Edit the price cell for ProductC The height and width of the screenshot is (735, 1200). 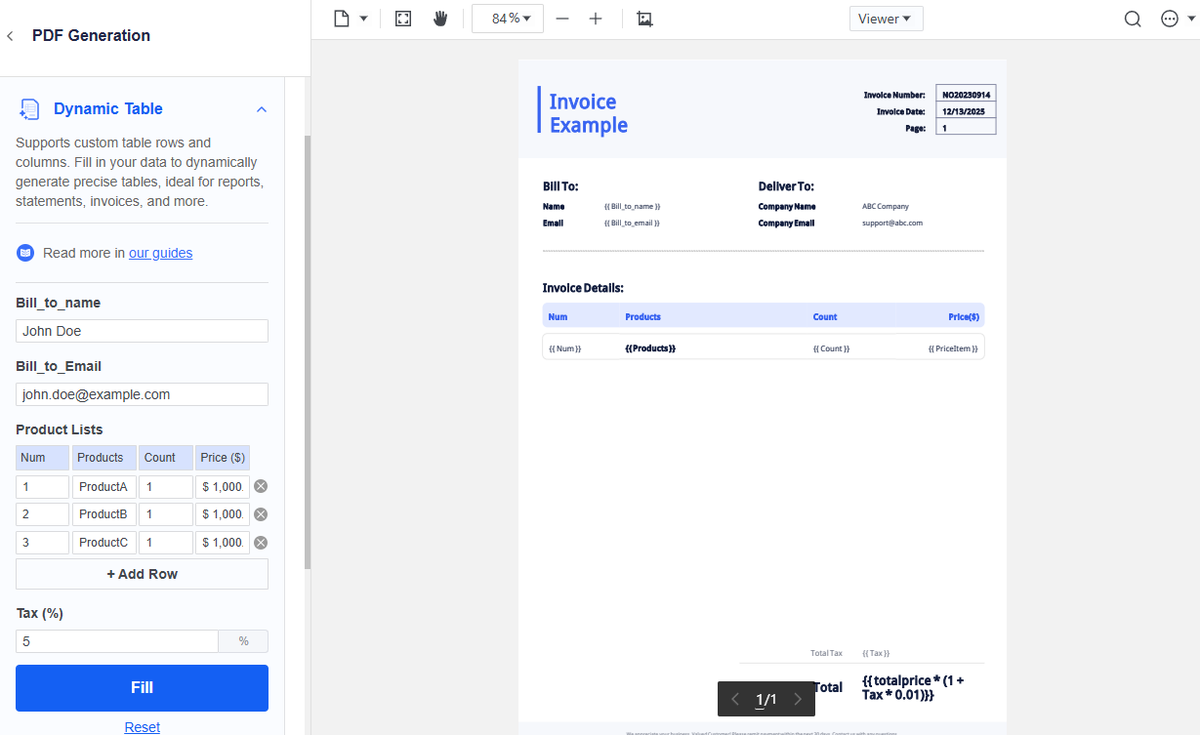click(x=222, y=542)
